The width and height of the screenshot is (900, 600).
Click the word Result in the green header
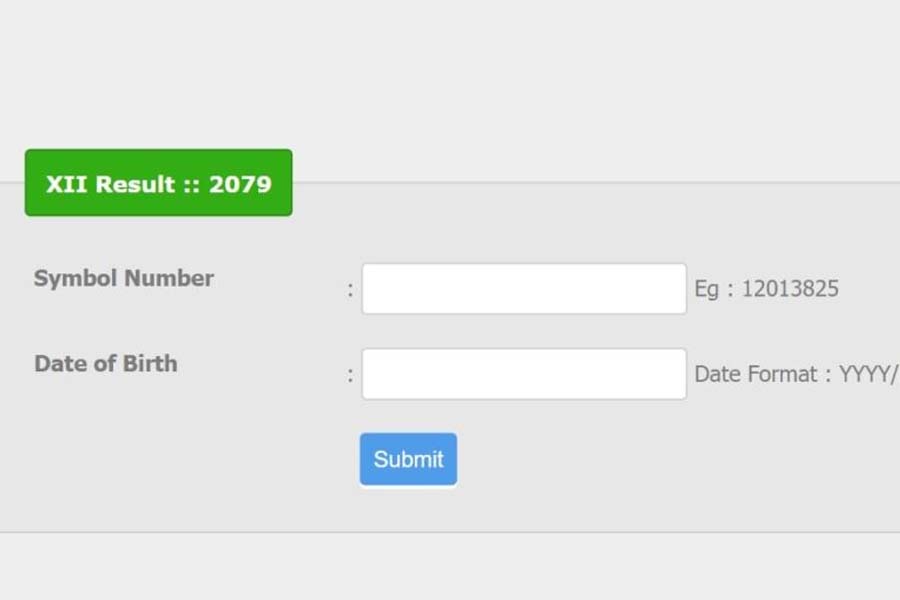(x=137, y=184)
